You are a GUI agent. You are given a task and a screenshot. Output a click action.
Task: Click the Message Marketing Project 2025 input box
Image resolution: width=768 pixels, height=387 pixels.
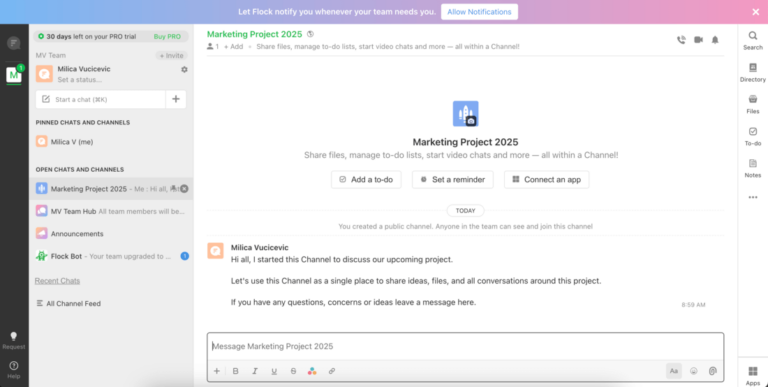tap(465, 346)
